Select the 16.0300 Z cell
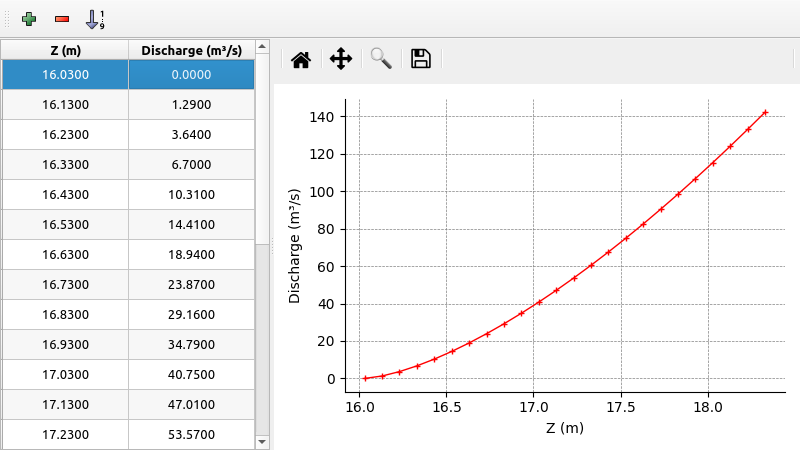800x450 pixels. tap(65, 75)
